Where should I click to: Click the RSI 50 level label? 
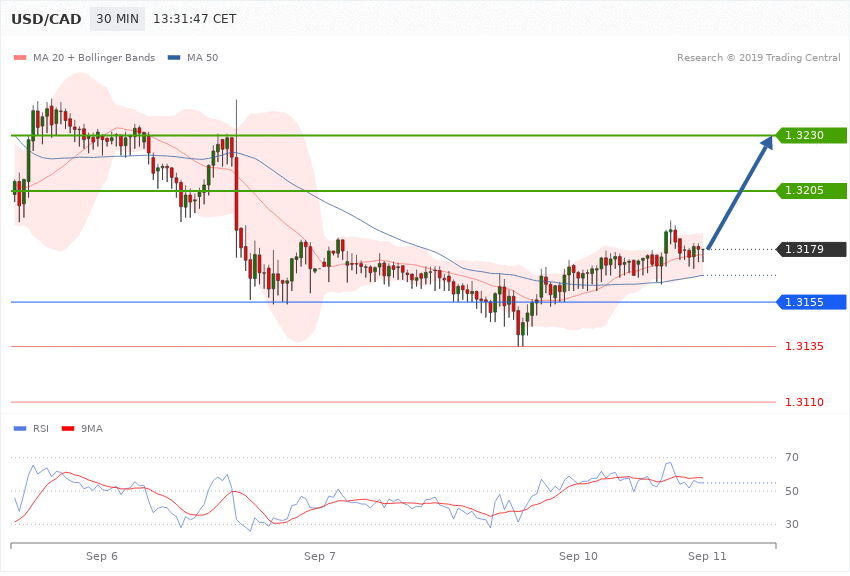[792, 491]
